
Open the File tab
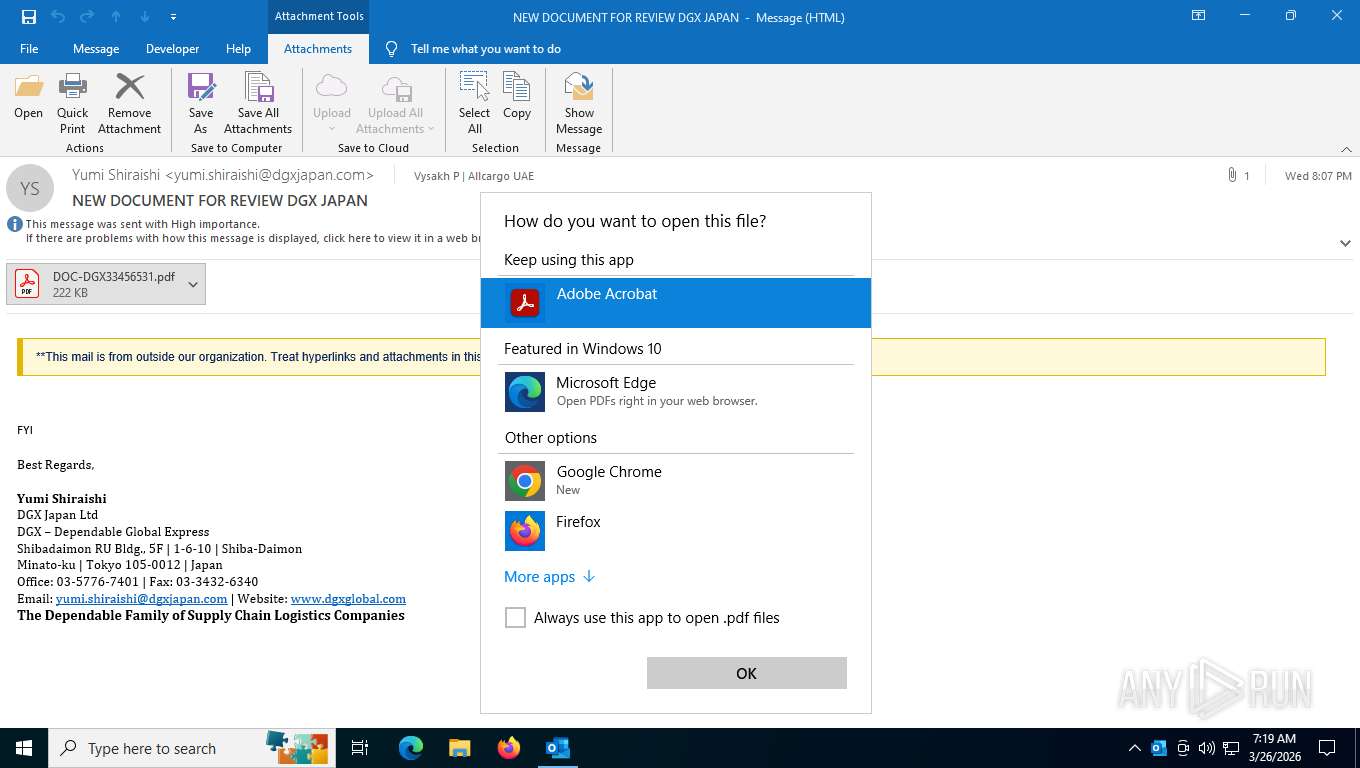coord(29,48)
